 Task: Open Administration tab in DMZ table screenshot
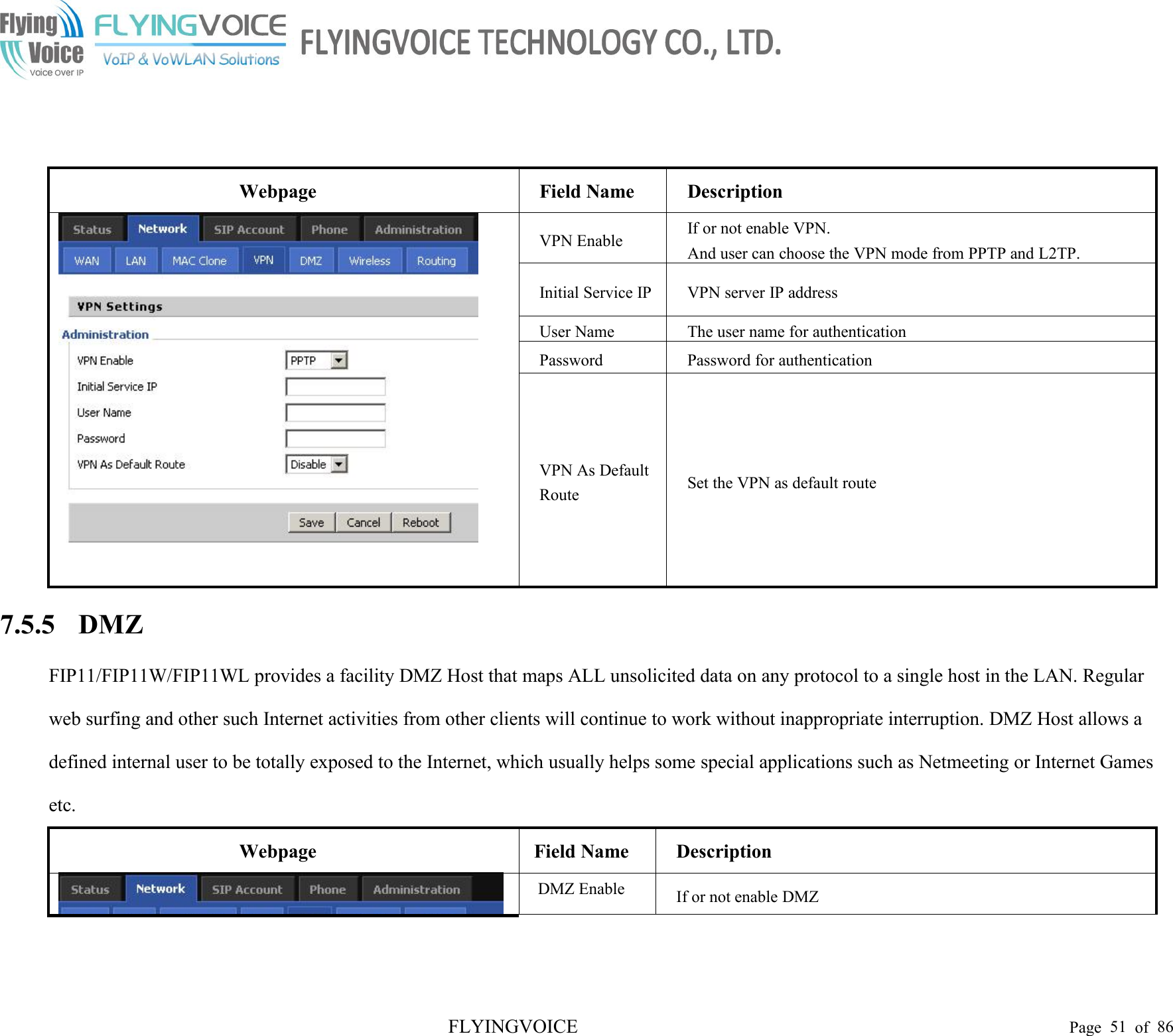(416, 889)
